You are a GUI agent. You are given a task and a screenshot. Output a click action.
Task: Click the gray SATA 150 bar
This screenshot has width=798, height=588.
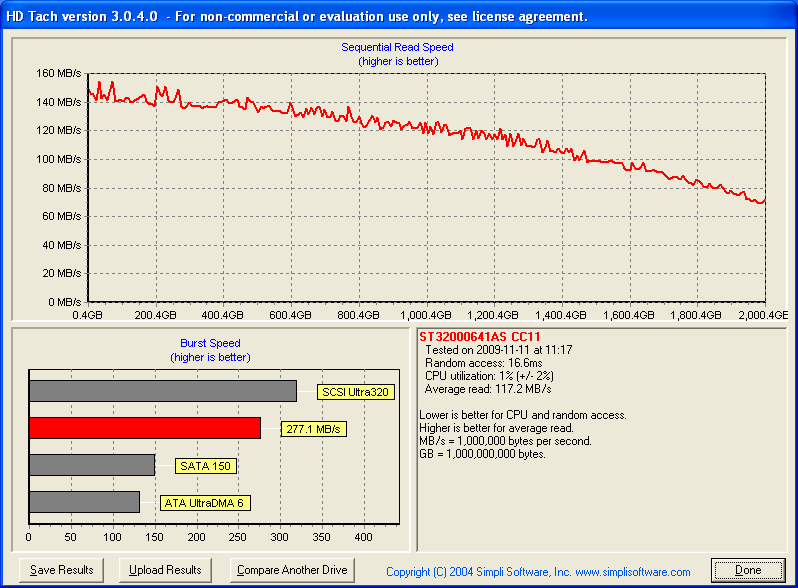pos(92,465)
